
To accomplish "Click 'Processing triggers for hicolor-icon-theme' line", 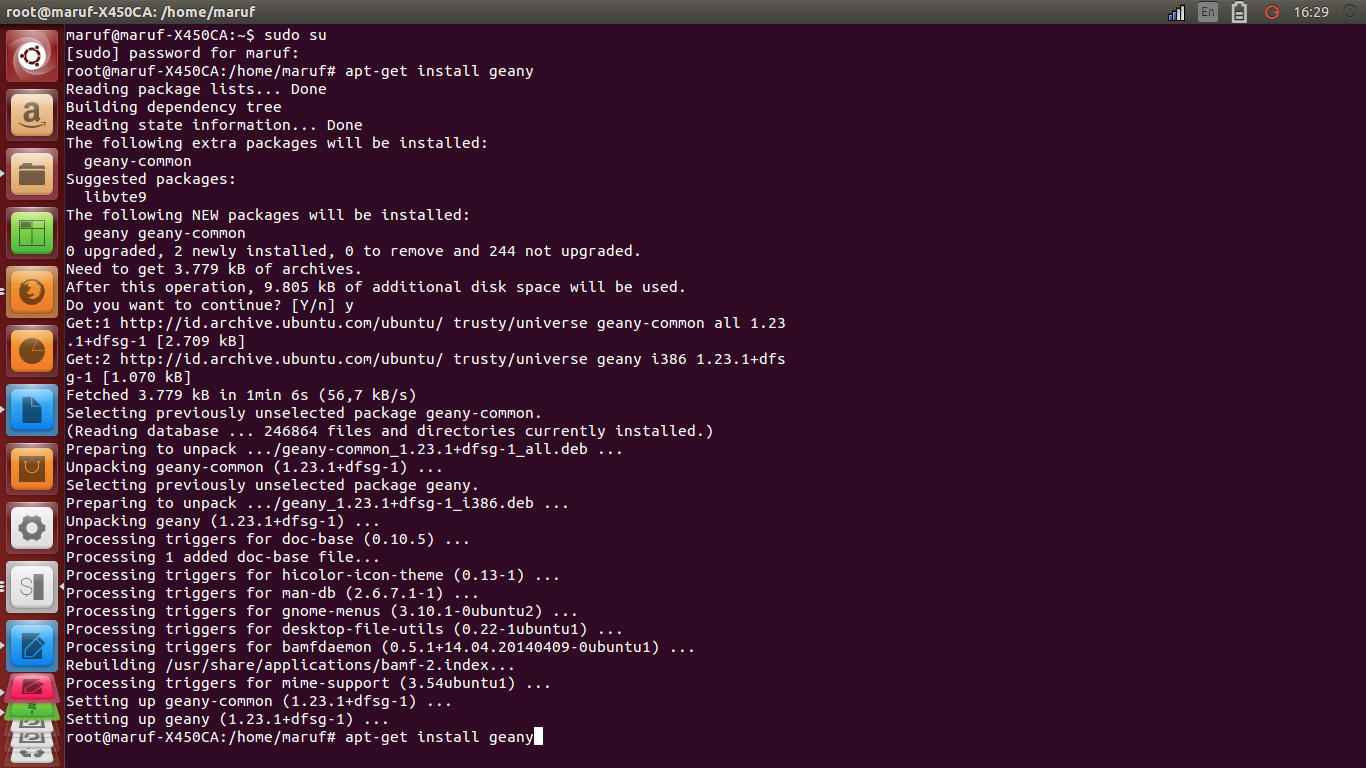I will (313, 575).
